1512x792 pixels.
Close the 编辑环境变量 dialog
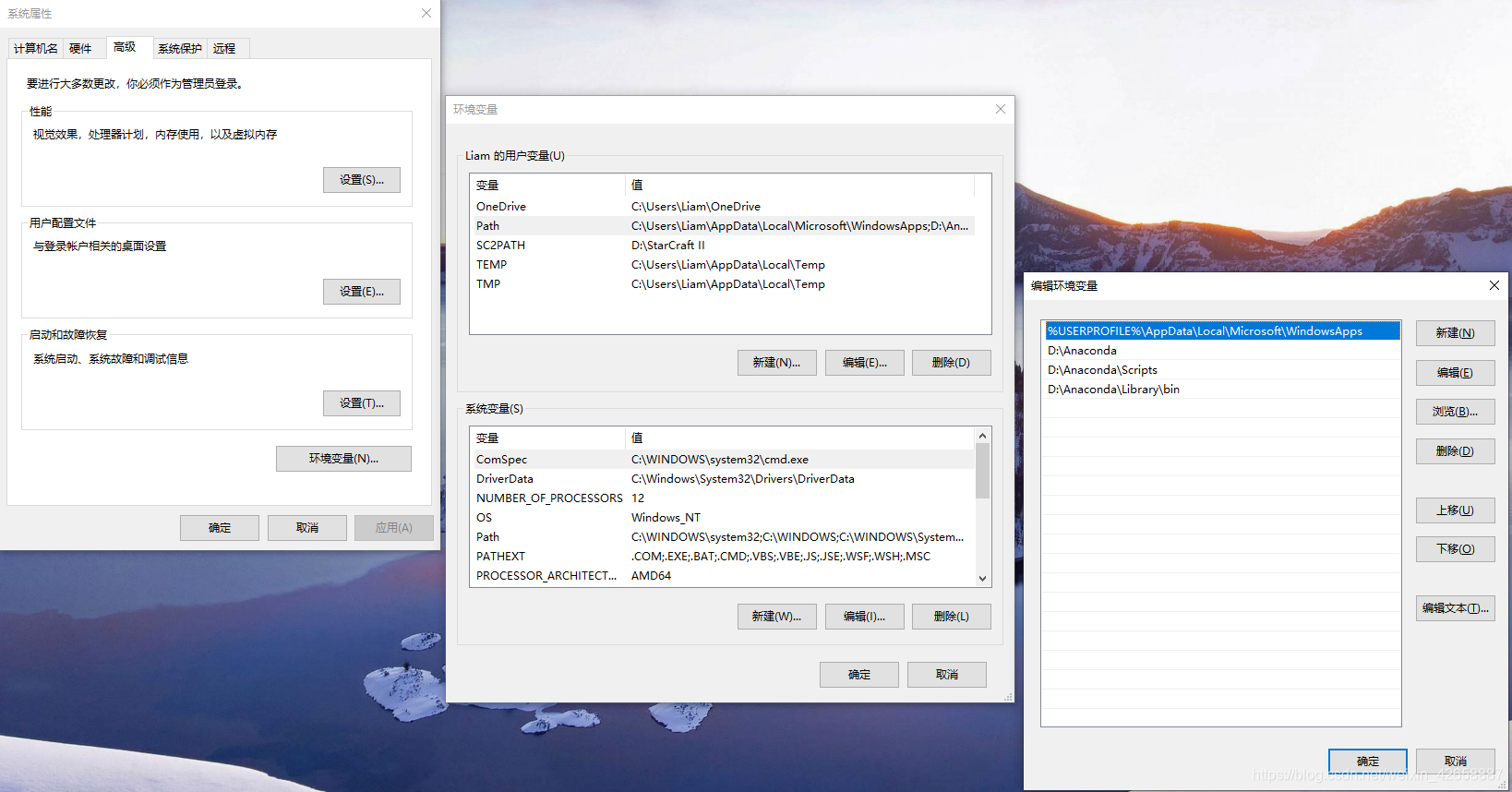click(1494, 285)
